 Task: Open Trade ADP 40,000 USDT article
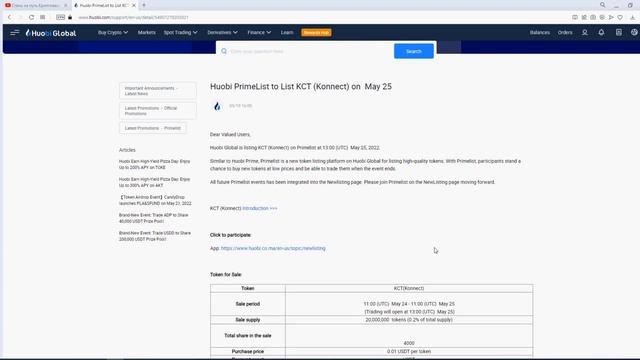click(x=153, y=218)
